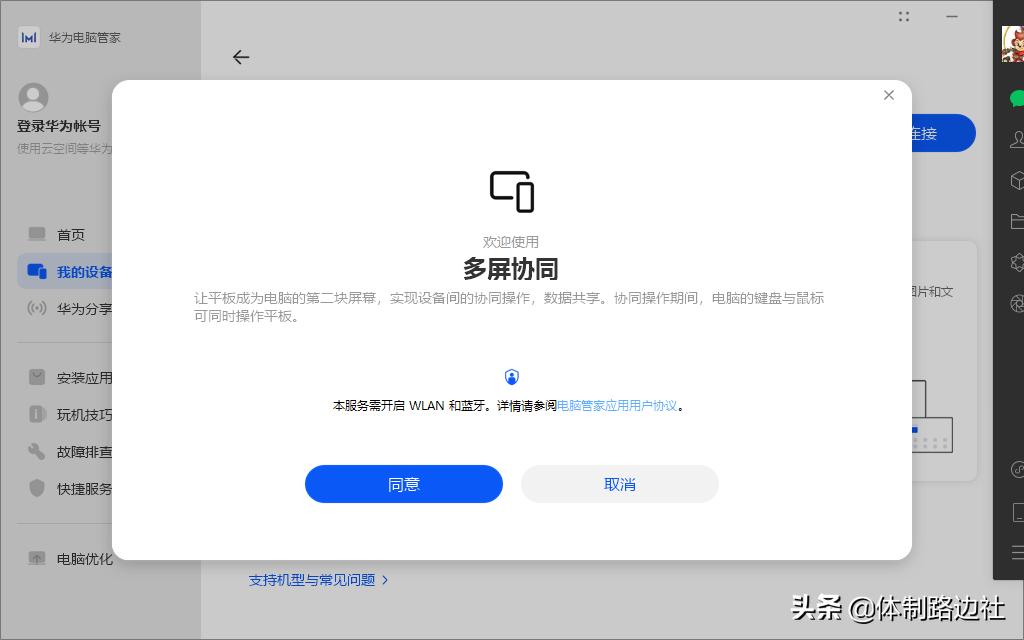Select 我的设备 in the sidebar
Viewport: 1024px width, 640px height.
coord(65,272)
